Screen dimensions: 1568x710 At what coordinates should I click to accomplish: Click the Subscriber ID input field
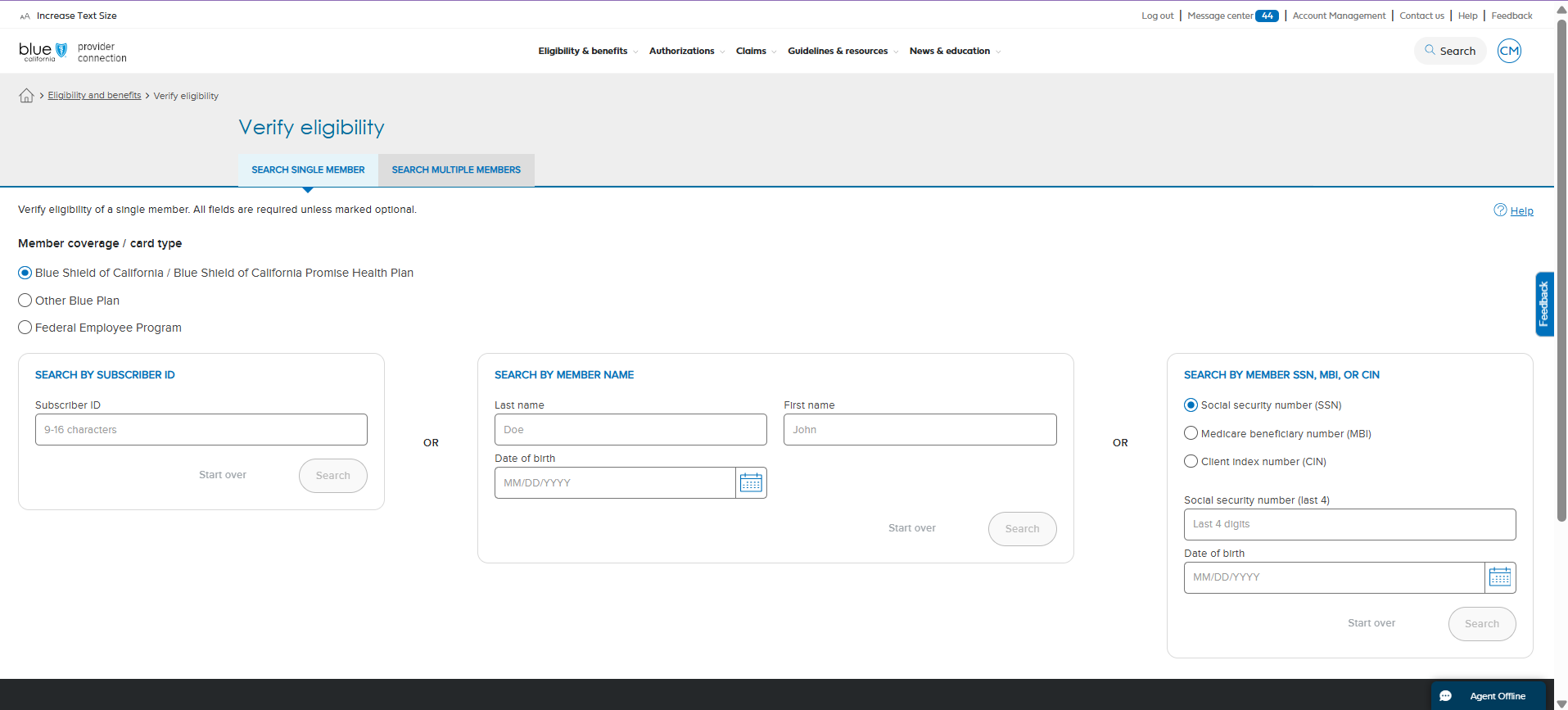[201, 430]
